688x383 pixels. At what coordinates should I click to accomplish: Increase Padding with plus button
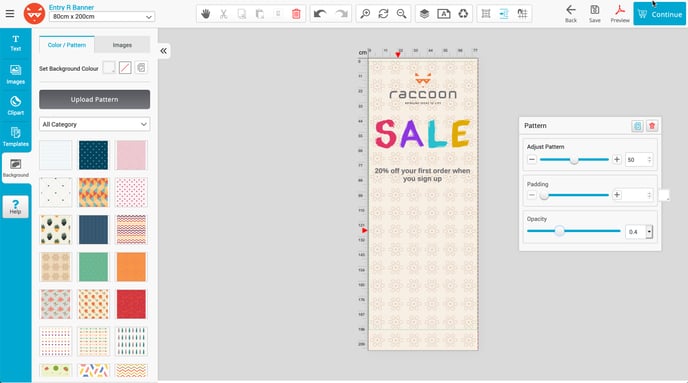(x=616, y=195)
